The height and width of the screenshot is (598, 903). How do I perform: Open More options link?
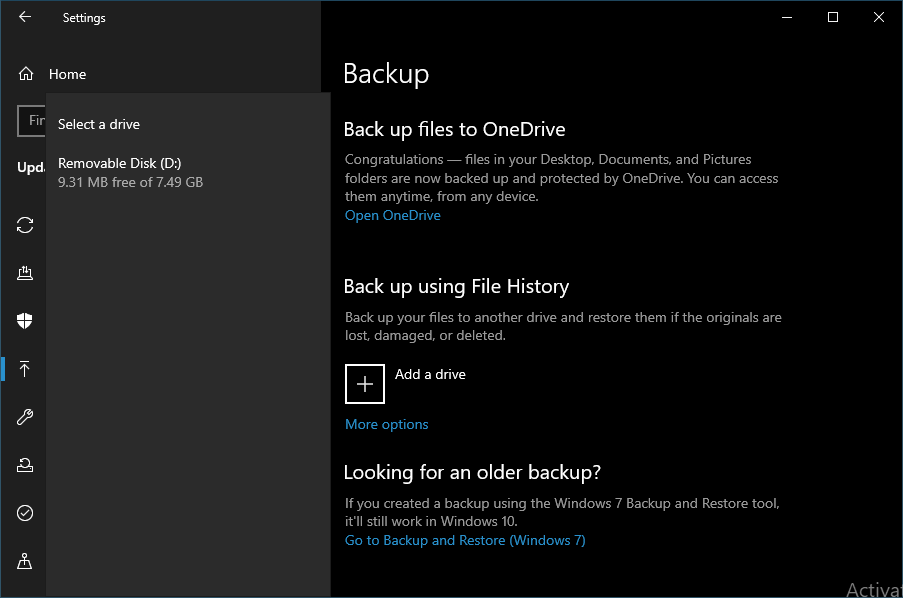tap(386, 424)
